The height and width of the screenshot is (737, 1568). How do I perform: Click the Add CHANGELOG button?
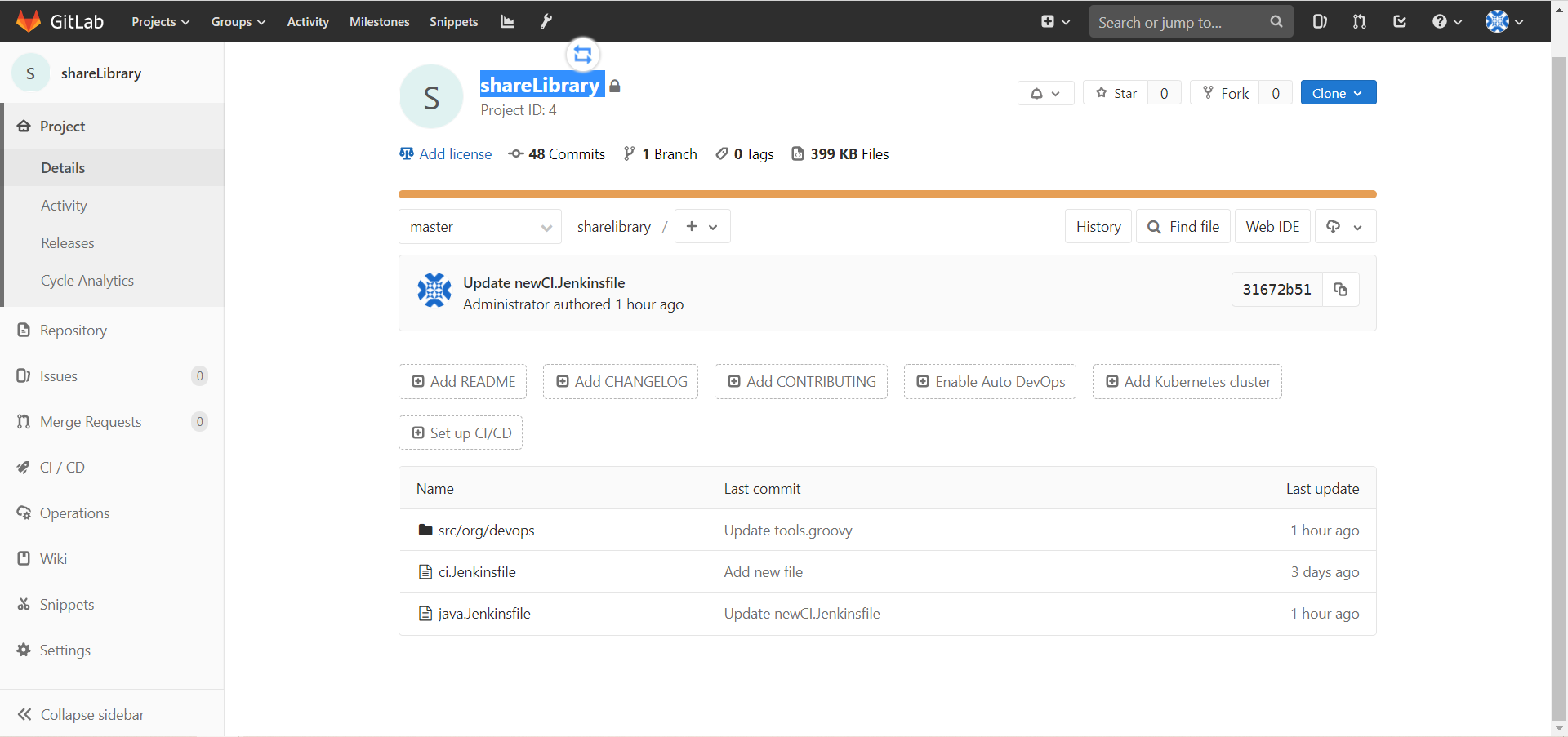(x=621, y=382)
